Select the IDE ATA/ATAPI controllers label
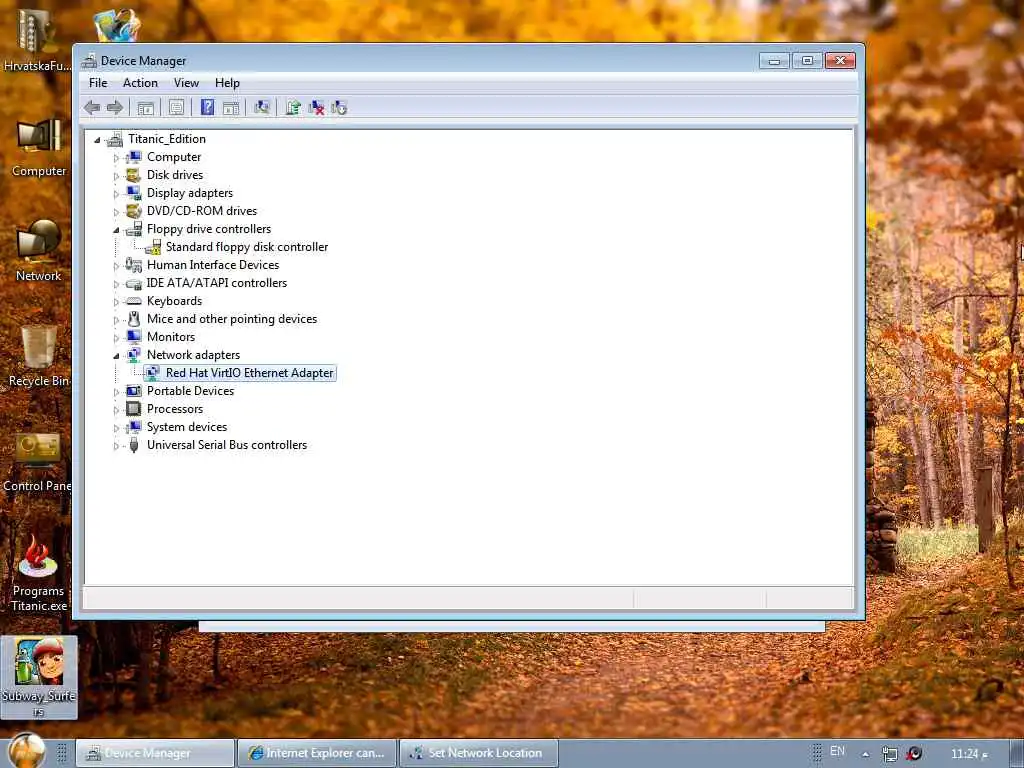 click(217, 283)
